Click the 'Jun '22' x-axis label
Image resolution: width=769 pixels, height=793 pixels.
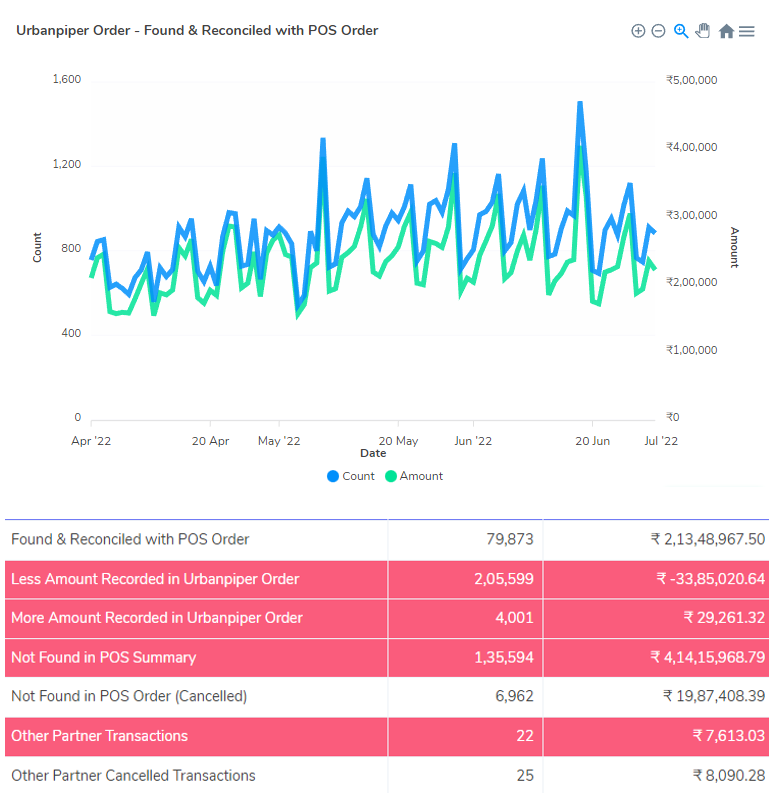point(473,441)
